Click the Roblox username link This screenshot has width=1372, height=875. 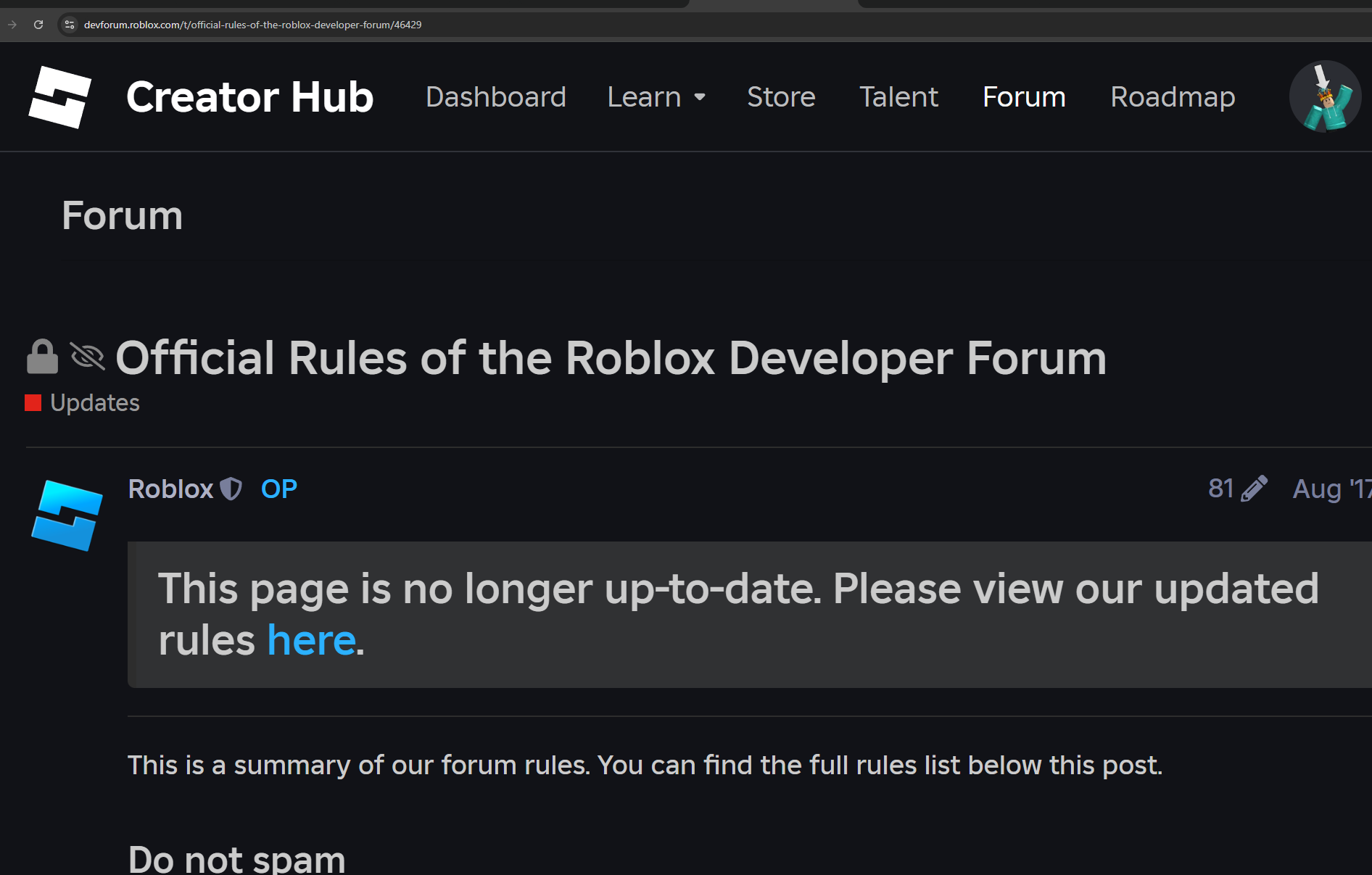coord(170,489)
